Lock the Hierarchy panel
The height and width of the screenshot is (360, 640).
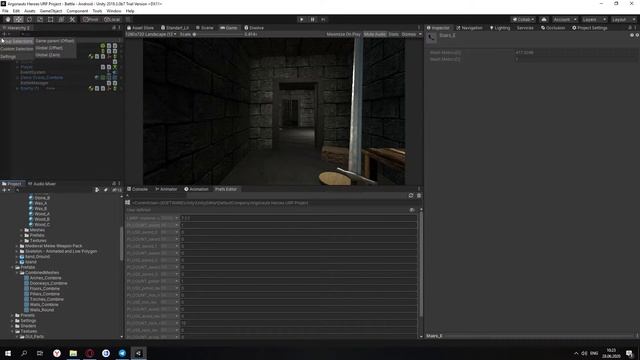pyautogui.click(x=114, y=28)
